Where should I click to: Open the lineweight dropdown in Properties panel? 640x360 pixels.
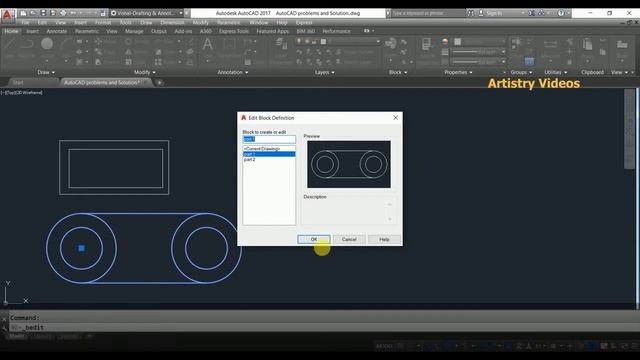[503, 52]
